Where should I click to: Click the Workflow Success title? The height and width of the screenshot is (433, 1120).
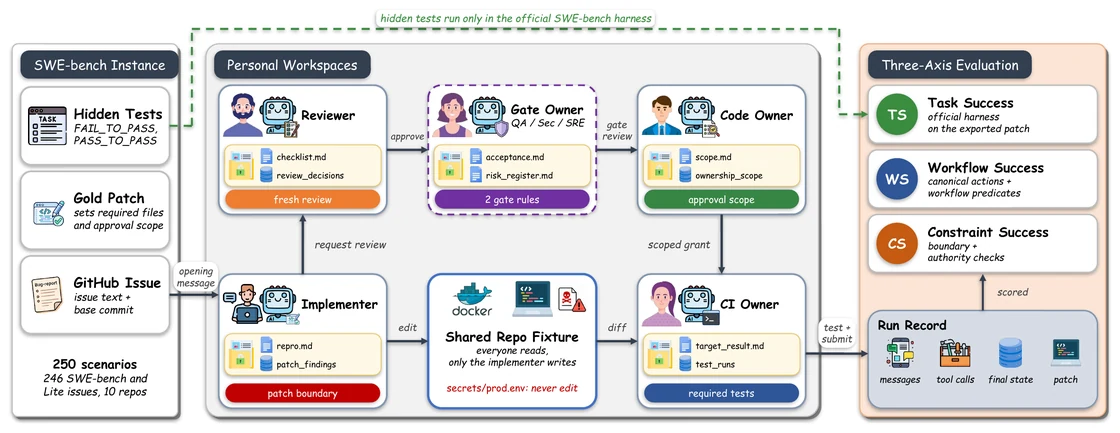(986, 168)
